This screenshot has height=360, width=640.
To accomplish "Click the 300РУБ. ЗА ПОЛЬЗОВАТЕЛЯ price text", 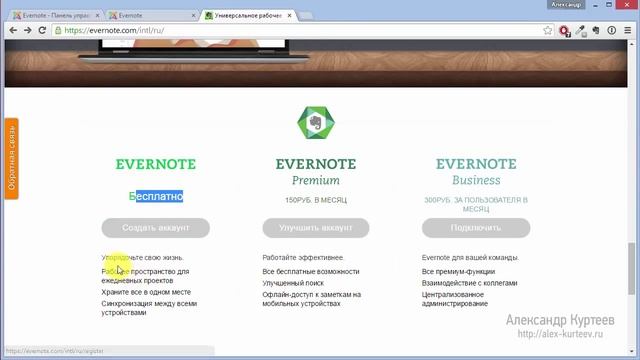I will pyautogui.click(x=476, y=204).
